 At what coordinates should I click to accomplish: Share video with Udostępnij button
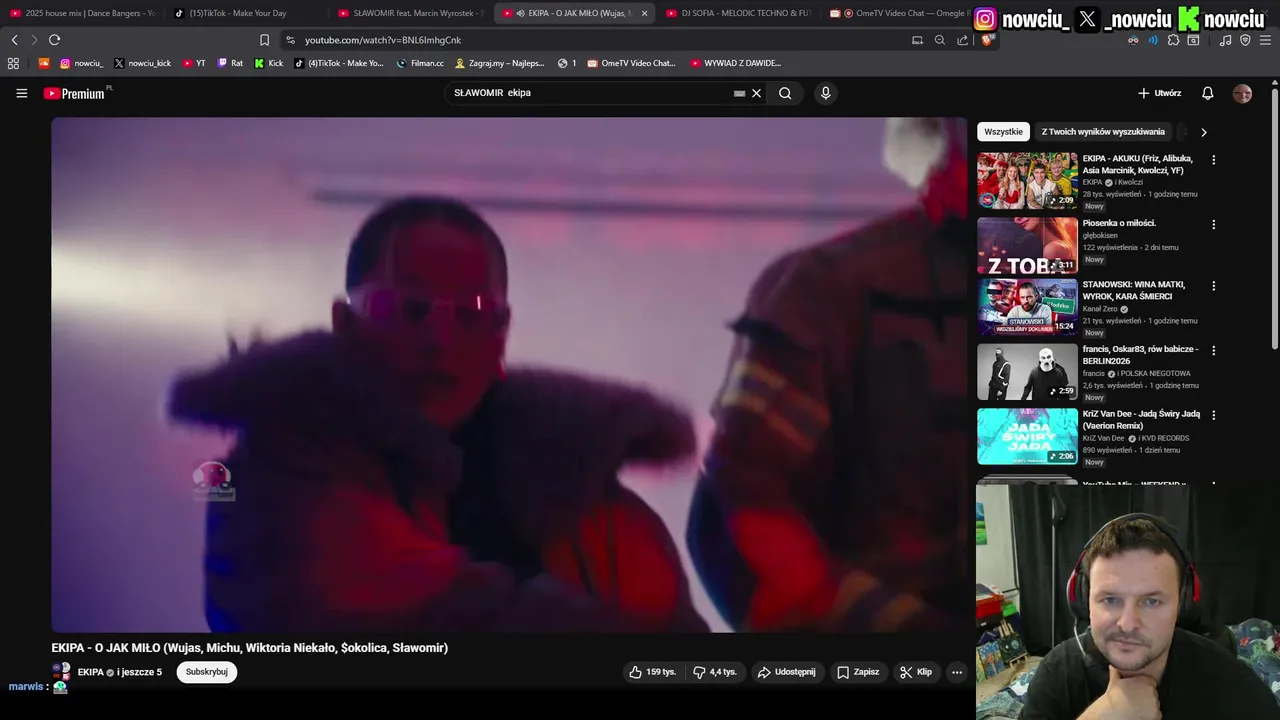tap(786, 672)
